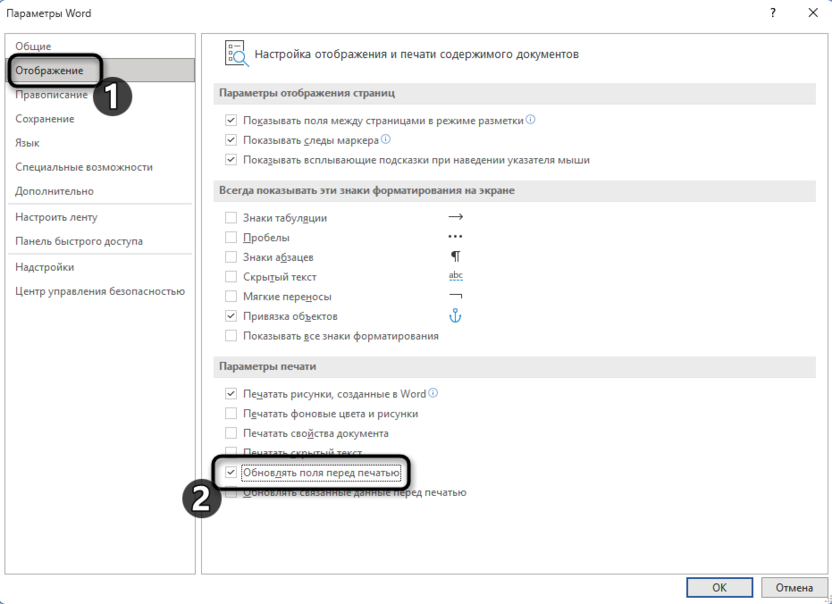The image size is (832, 604).
Task: Click the optional hyphen icon
Action: 455,295
